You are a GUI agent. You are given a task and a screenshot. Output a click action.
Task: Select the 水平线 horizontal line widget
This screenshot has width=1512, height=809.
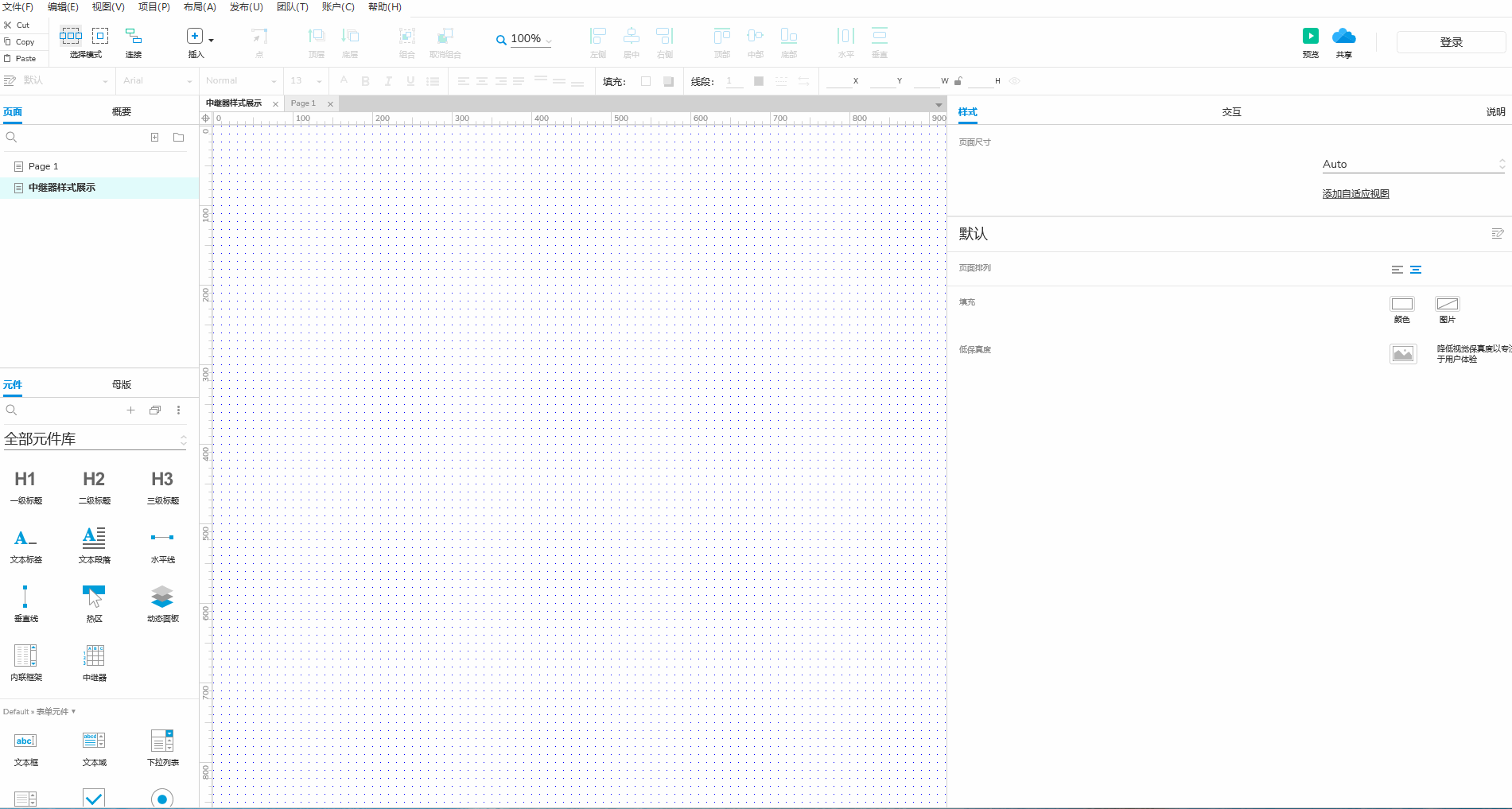(162, 546)
